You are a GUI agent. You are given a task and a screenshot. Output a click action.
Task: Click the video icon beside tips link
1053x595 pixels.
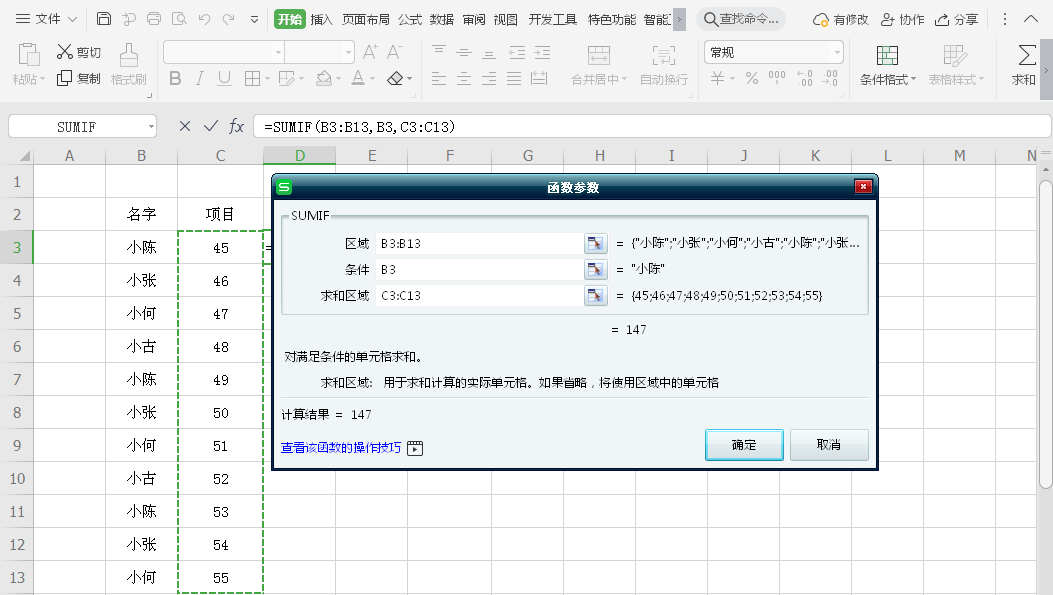click(x=415, y=448)
